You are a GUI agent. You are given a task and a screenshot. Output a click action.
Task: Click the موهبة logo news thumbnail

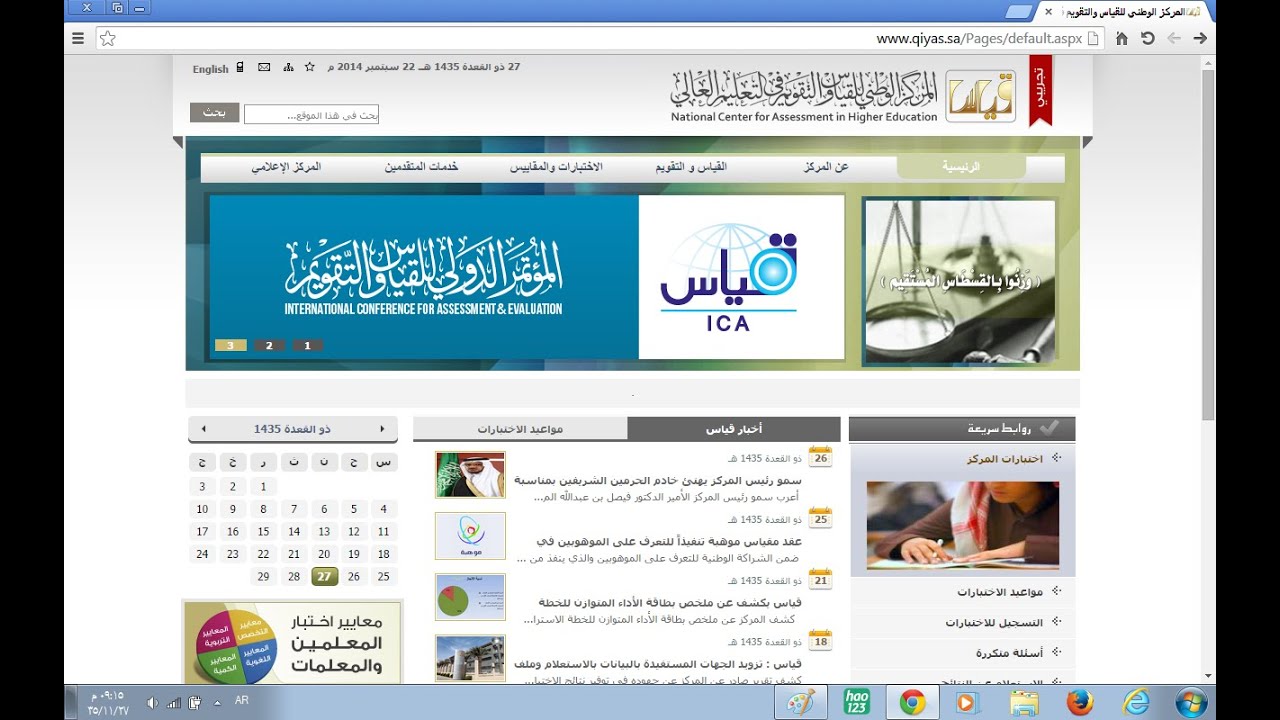click(470, 536)
